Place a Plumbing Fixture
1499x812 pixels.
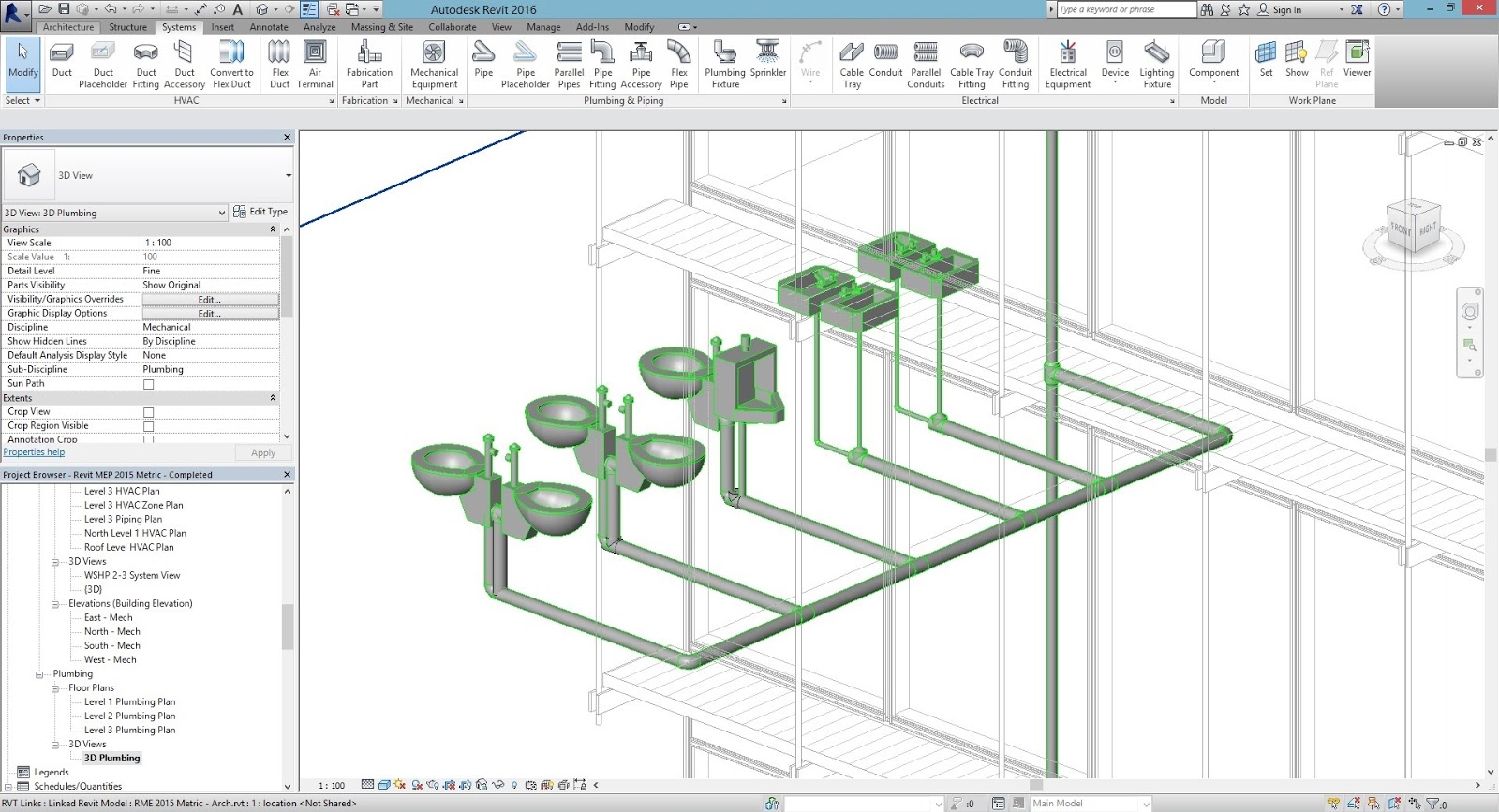pos(725,64)
